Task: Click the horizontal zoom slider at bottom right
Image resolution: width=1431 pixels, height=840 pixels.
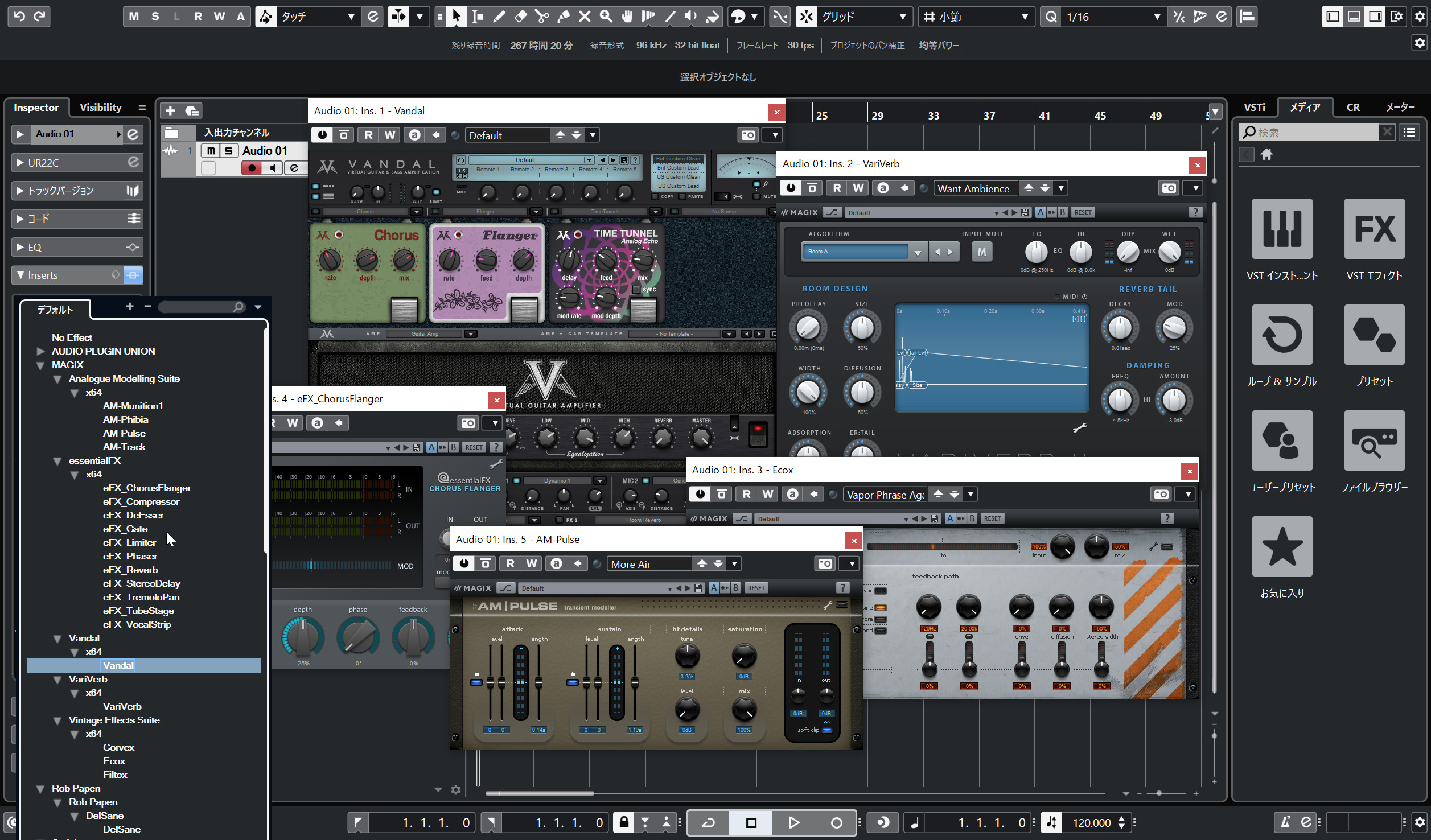Action: pyautogui.click(x=1159, y=793)
